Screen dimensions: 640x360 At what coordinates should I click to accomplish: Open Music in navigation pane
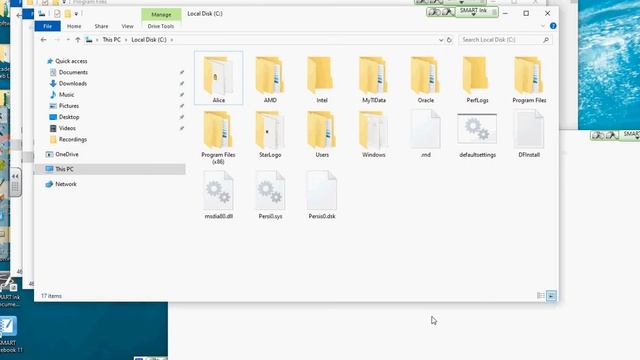coord(67,95)
